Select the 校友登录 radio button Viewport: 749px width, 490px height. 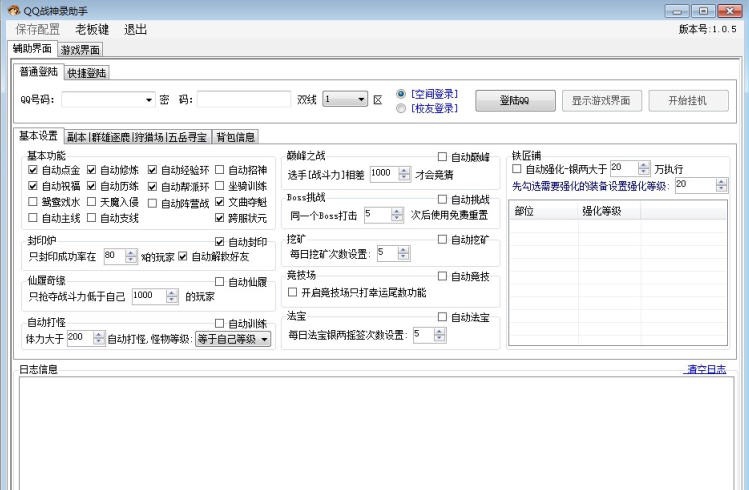tap(401, 108)
